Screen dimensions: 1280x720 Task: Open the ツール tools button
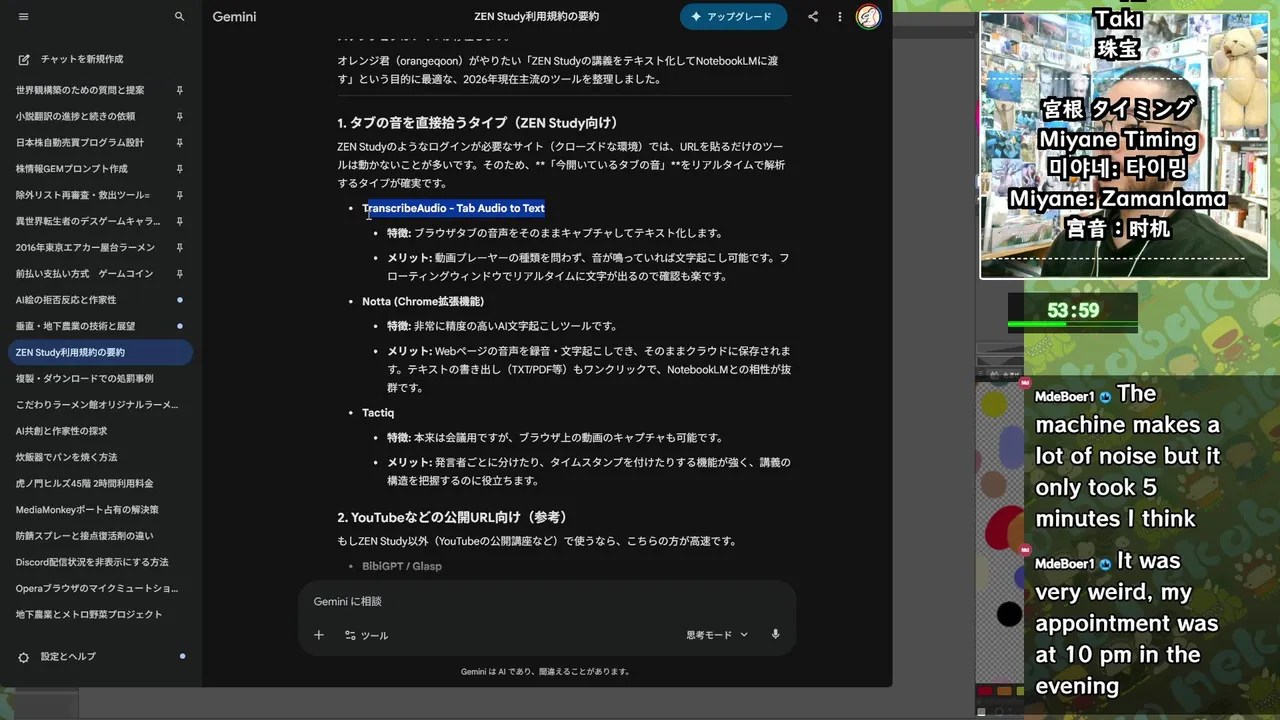pyautogui.click(x=366, y=635)
